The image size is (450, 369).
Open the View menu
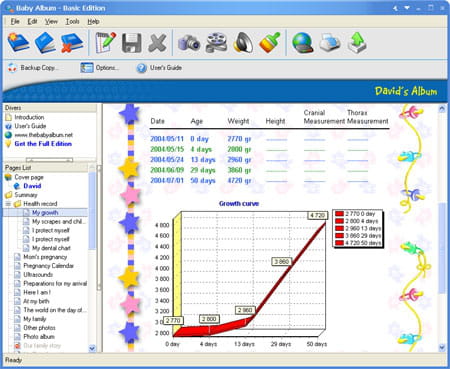(51, 22)
